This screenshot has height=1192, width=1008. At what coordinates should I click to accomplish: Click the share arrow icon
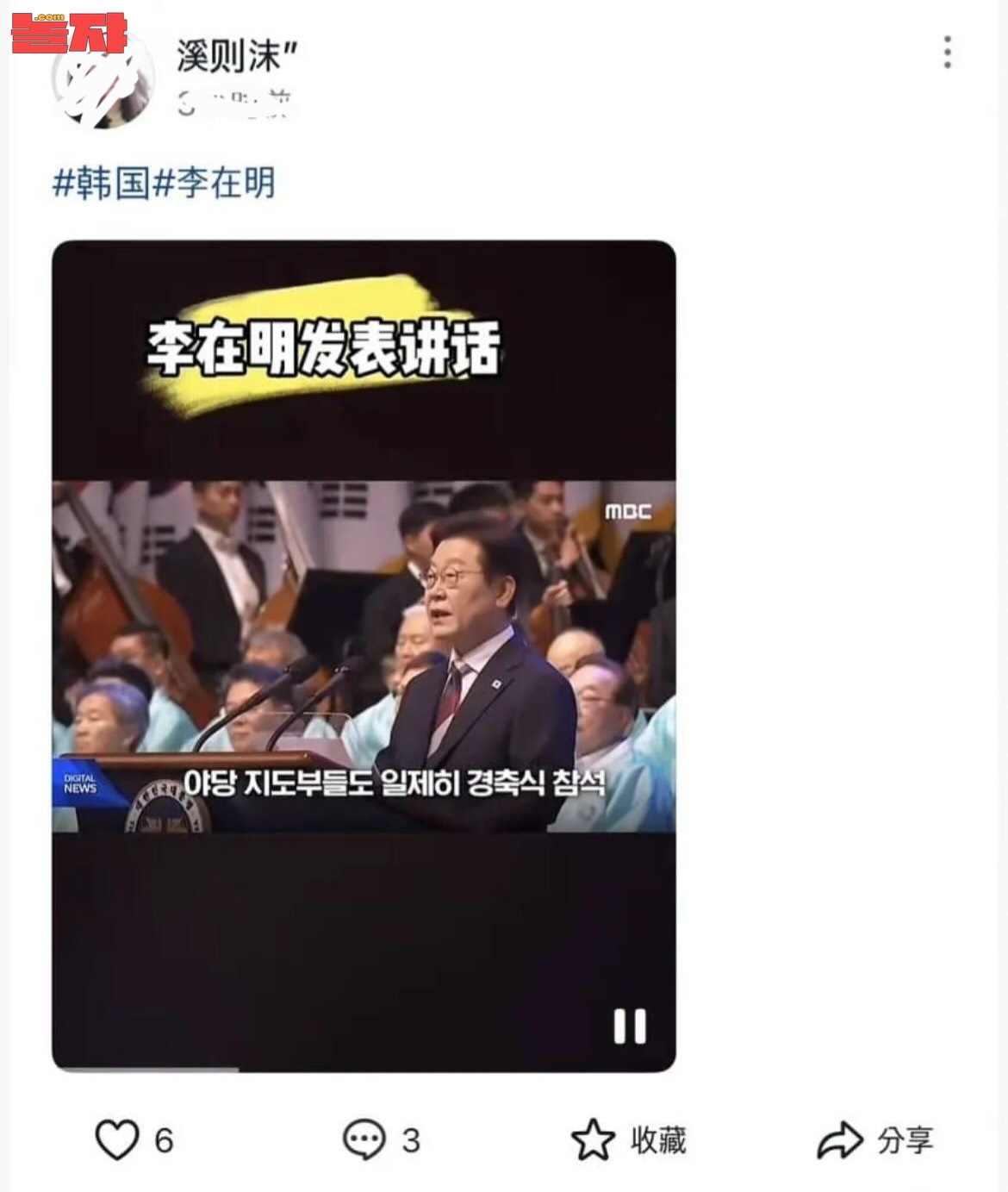pyautogui.click(x=840, y=1140)
